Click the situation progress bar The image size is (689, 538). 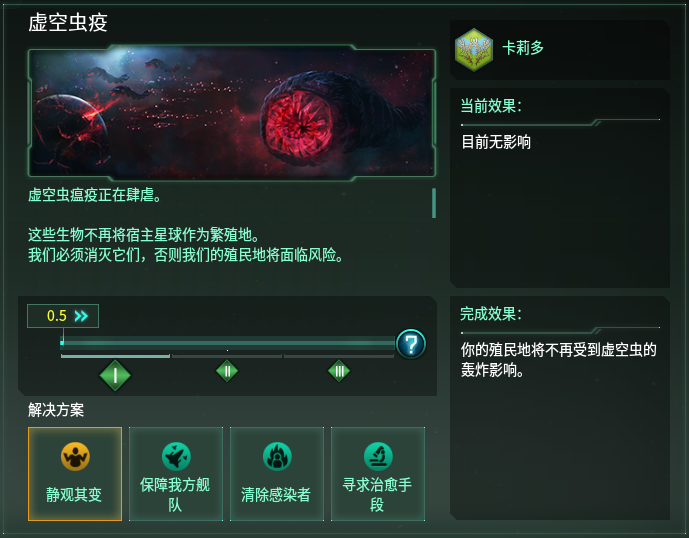pyautogui.click(x=228, y=343)
